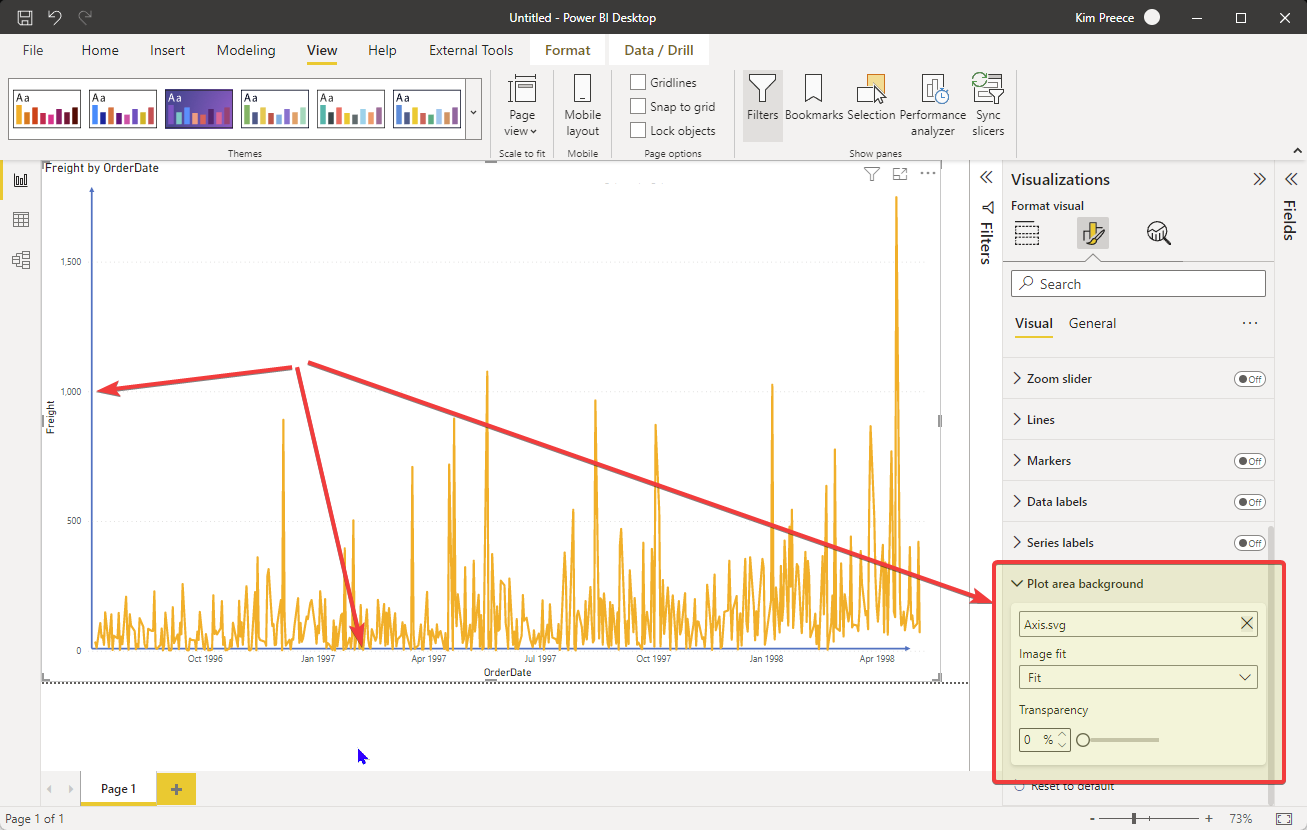
Task: Open the Help ribbon tab
Action: tap(382, 50)
